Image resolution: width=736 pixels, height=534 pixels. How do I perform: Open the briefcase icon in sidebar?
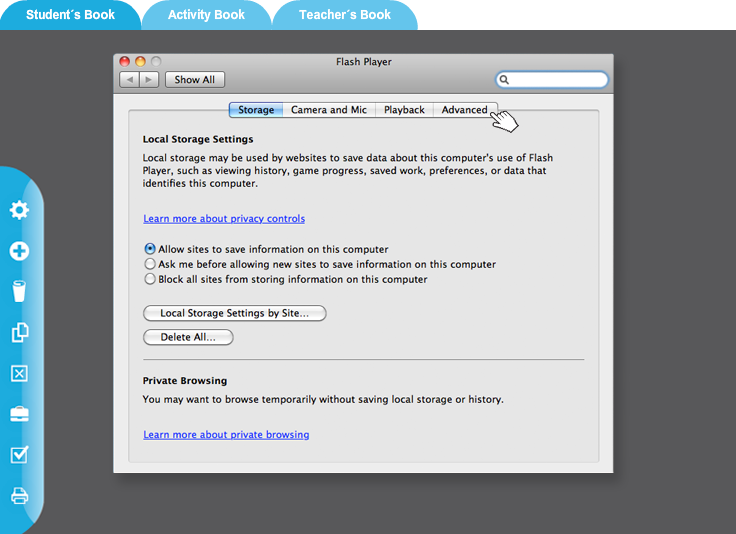(19, 414)
